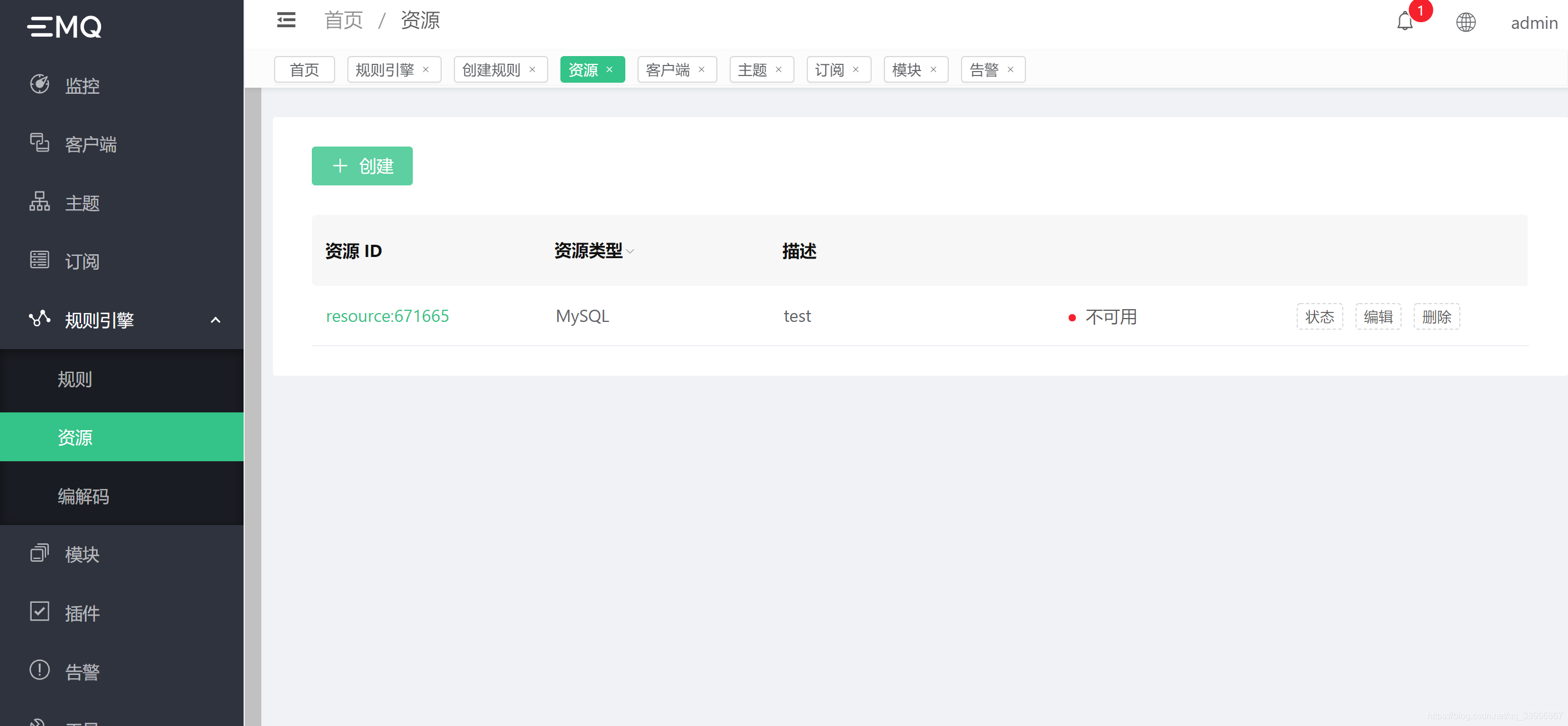Delete the MySQL resource with 删除

(1437, 316)
